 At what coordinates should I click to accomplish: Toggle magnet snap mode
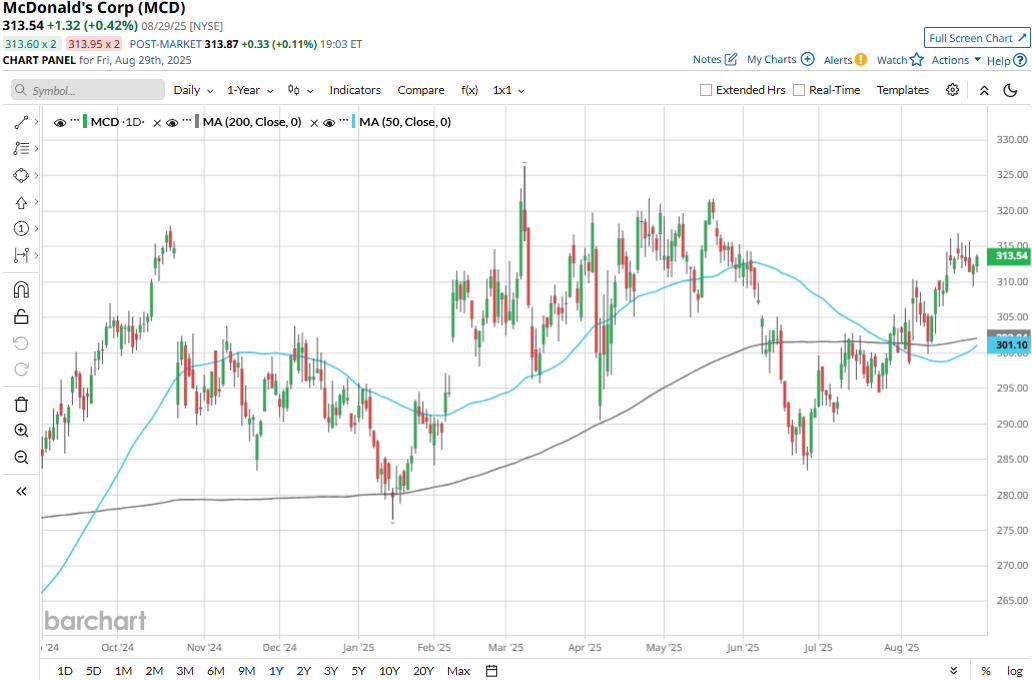pos(21,290)
